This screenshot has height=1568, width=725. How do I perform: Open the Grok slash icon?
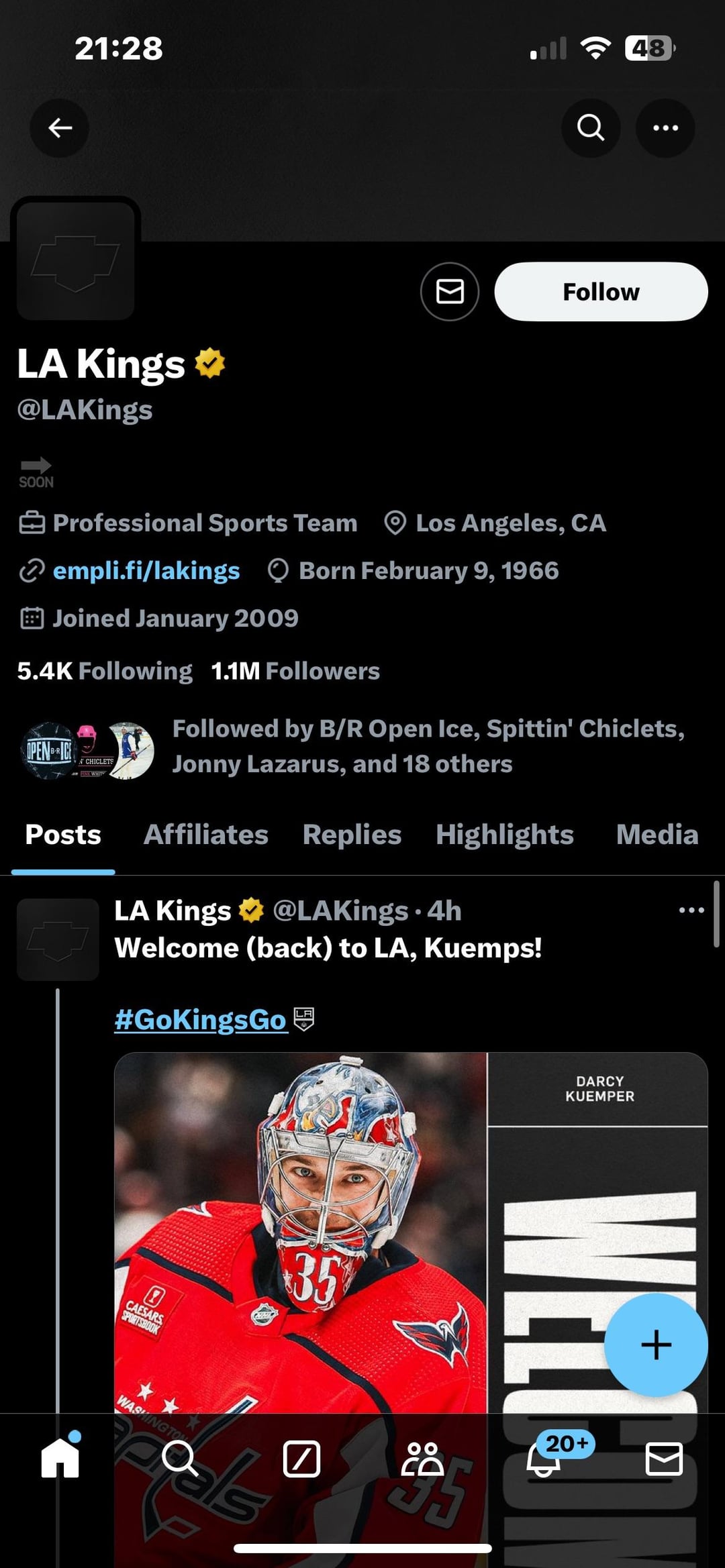click(301, 1459)
